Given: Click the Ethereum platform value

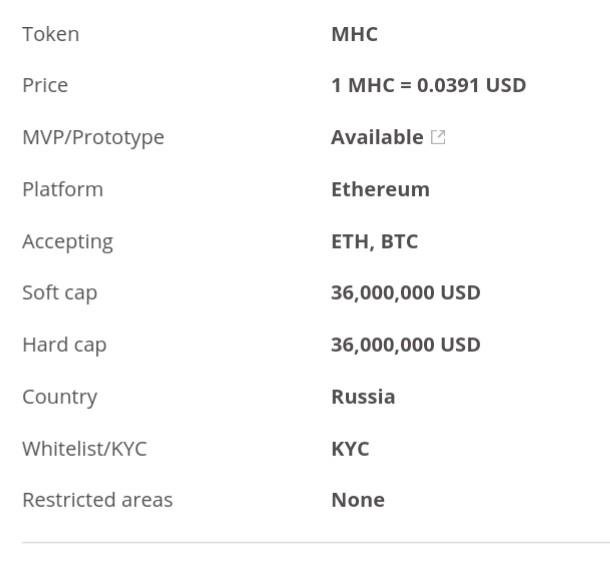Looking at the screenshot, I should tap(380, 189).
